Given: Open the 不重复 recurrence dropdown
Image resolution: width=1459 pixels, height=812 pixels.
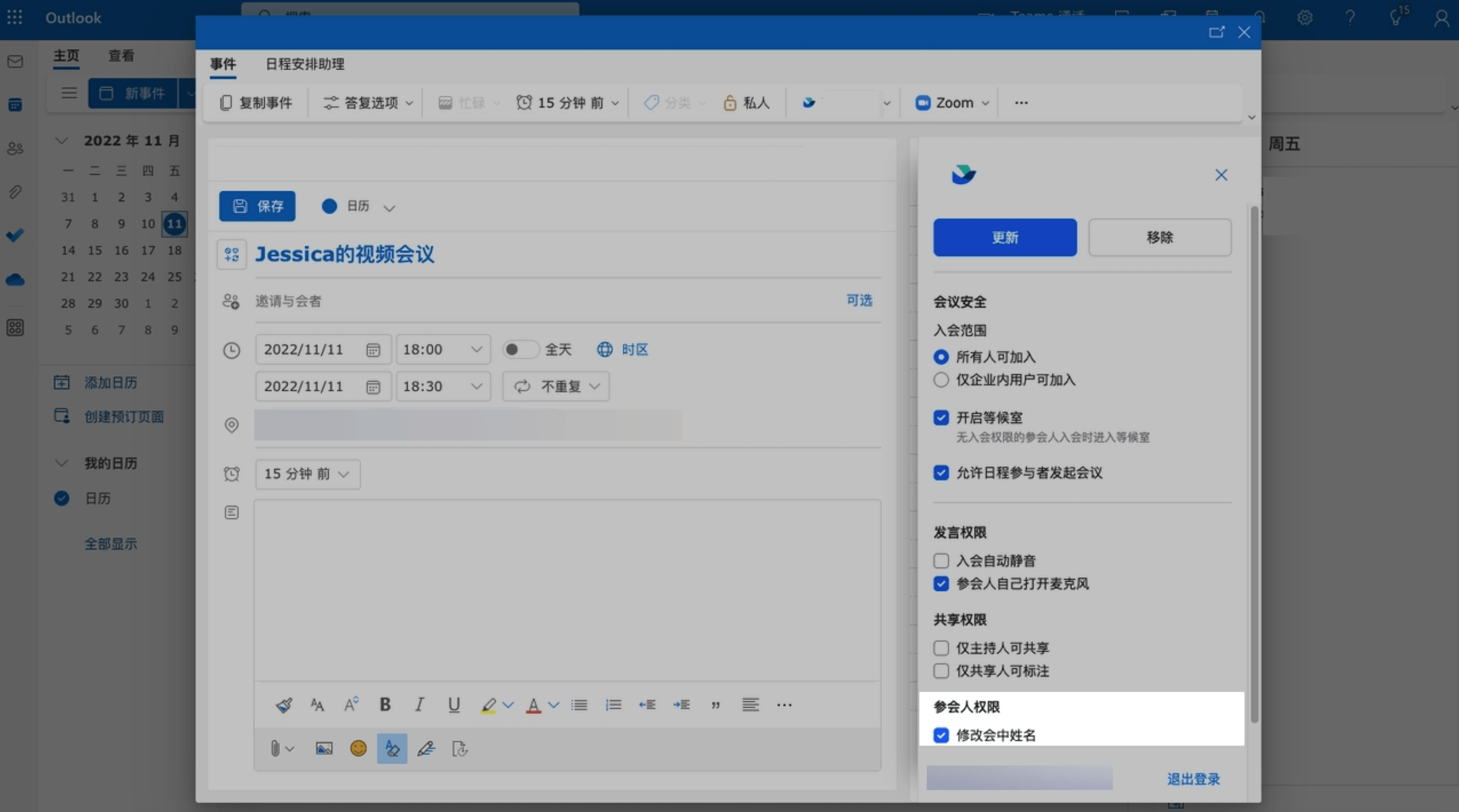Looking at the screenshot, I should [x=555, y=386].
